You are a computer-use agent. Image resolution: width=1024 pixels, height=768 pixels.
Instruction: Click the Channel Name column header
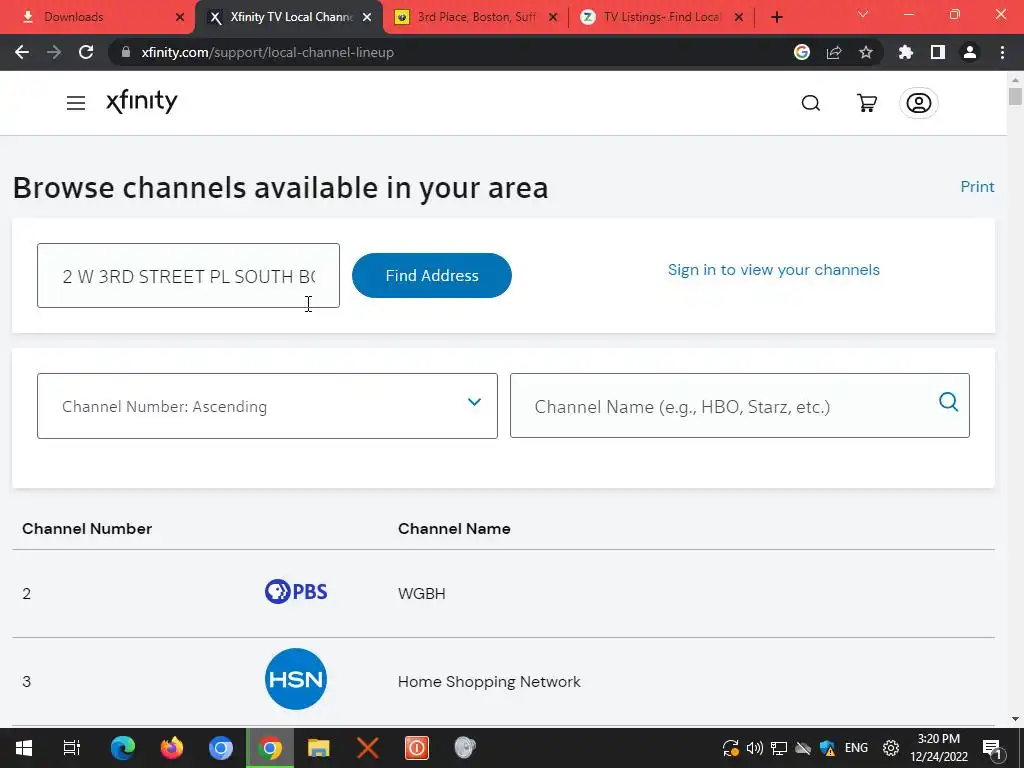pos(454,528)
